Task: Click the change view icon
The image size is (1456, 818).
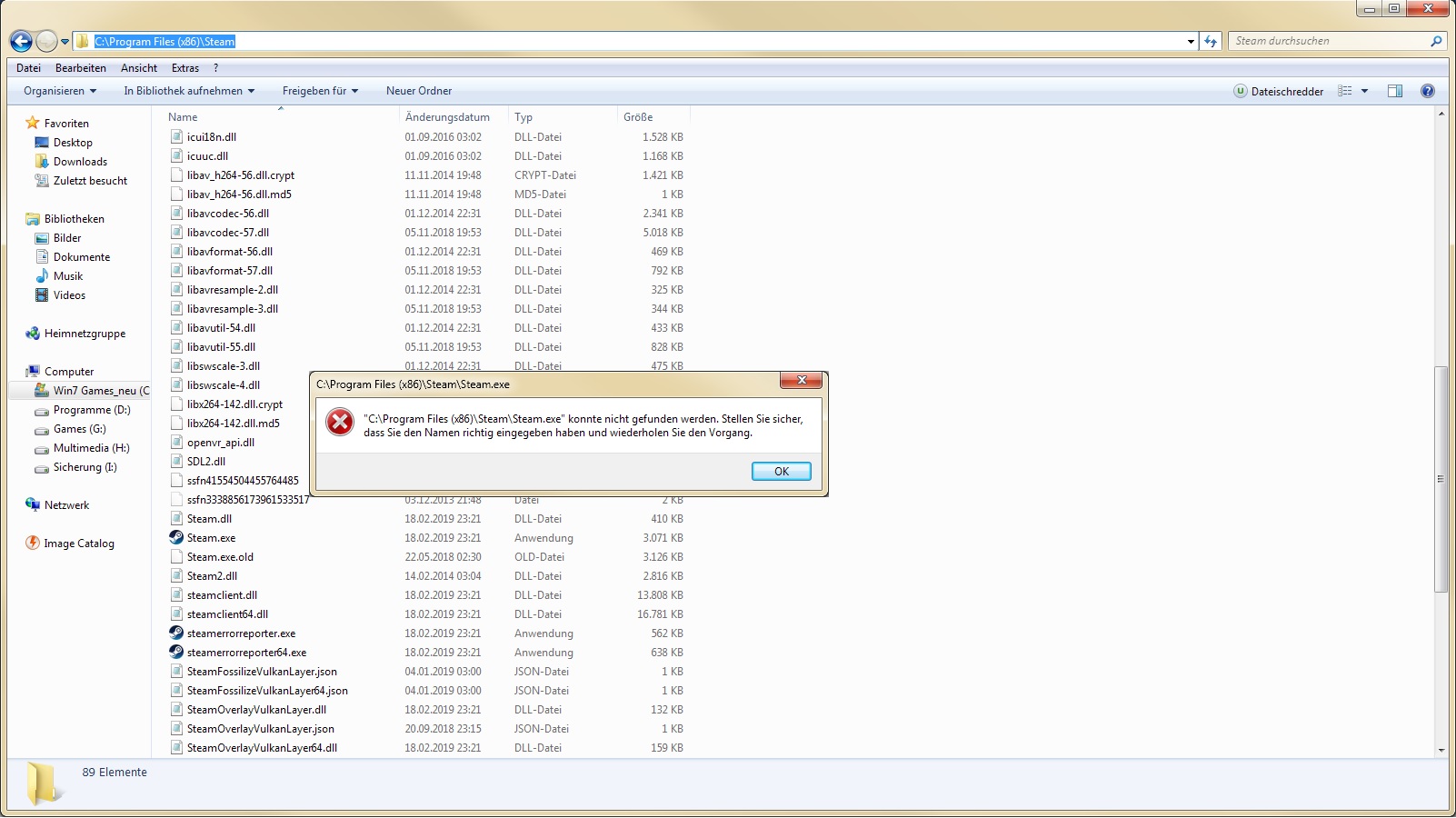Action: pyautogui.click(x=1345, y=91)
